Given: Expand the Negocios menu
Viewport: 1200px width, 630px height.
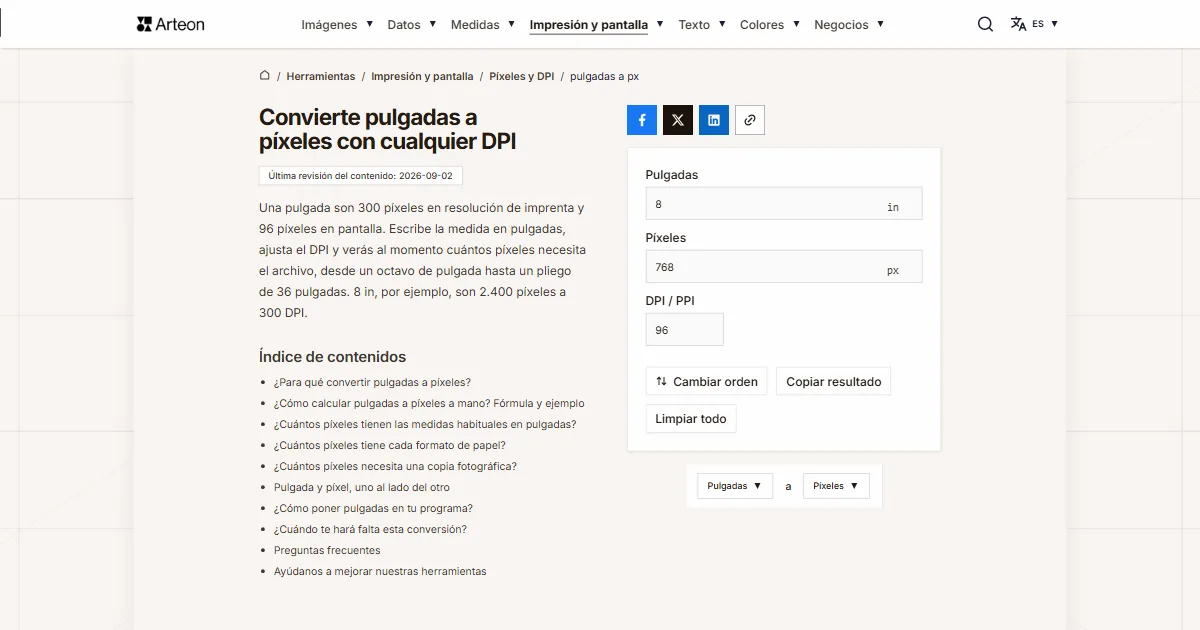Looking at the screenshot, I should coord(849,25).
